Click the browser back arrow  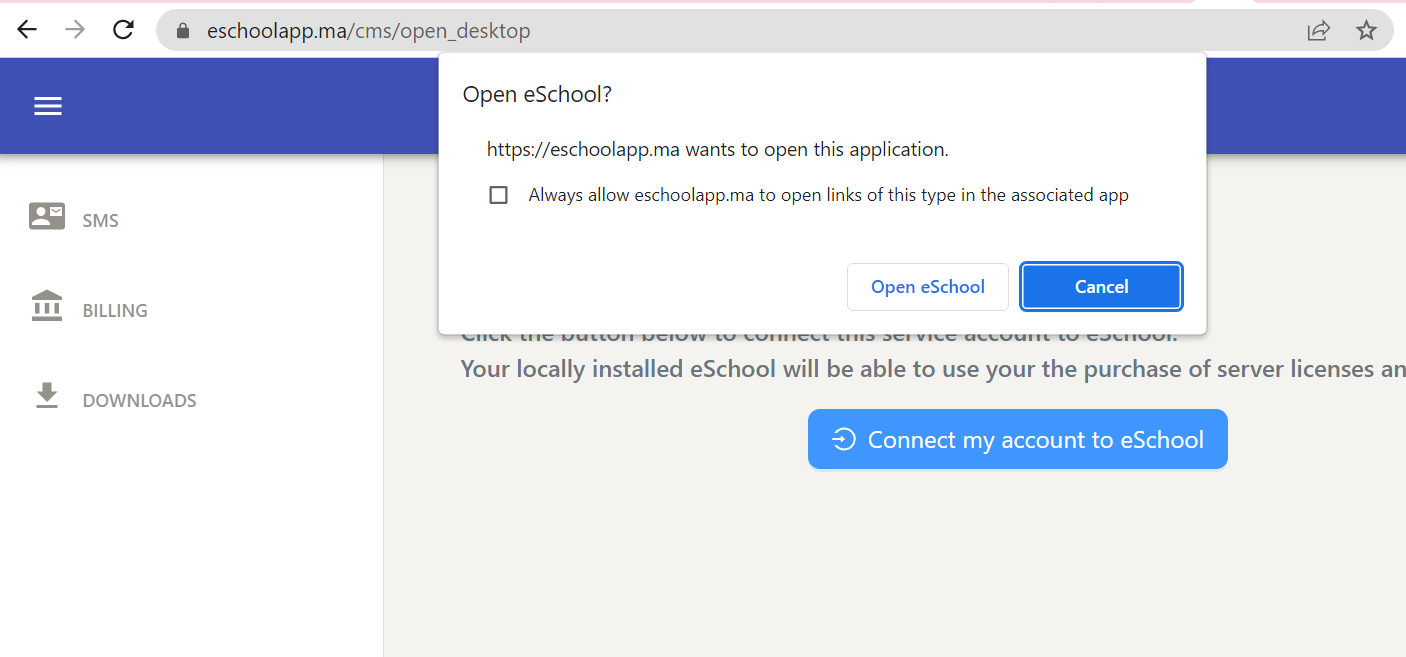coord(27,30)
